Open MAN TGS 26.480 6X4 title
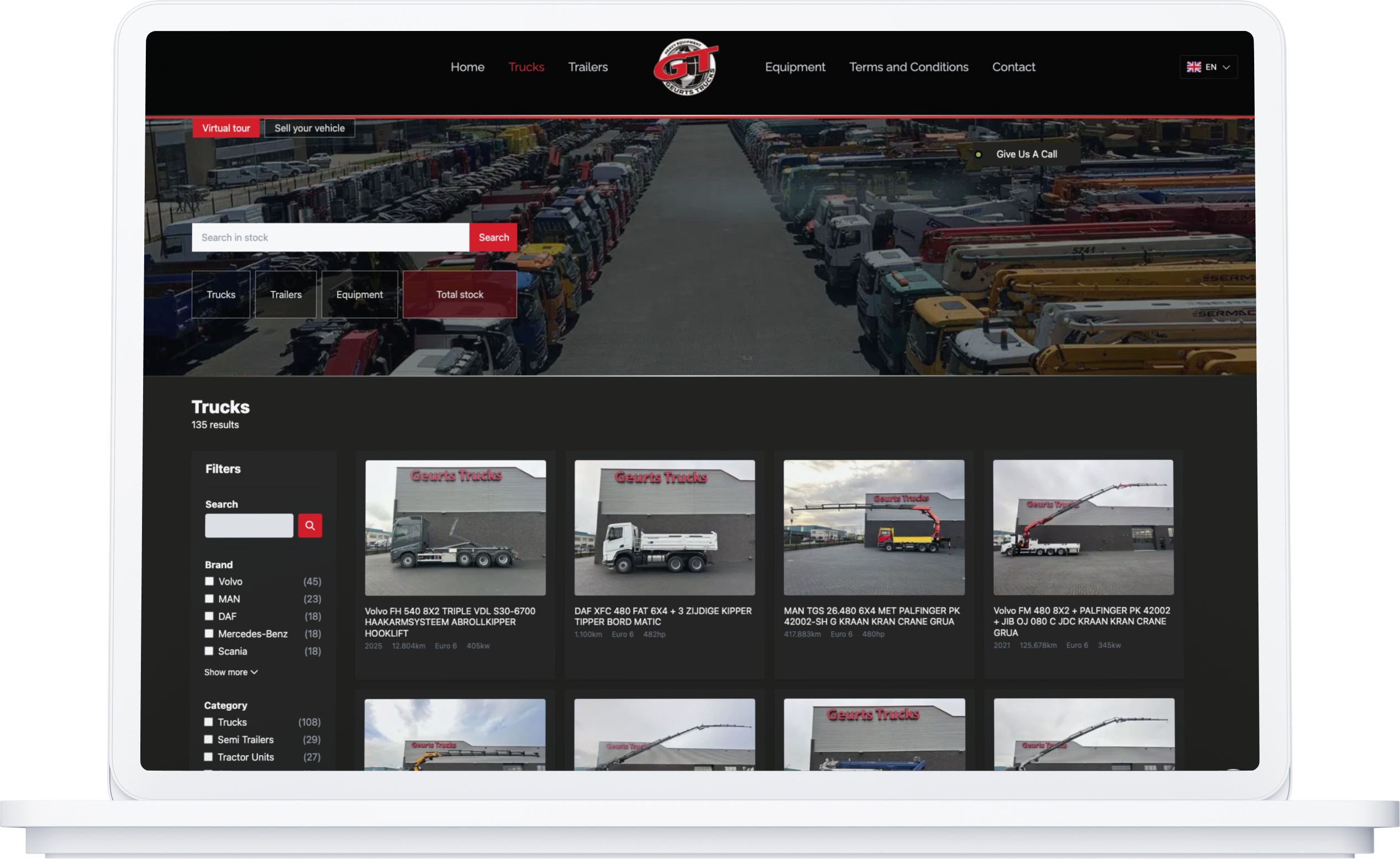This screenshot has width=1400, height=859. click(872, 616)
